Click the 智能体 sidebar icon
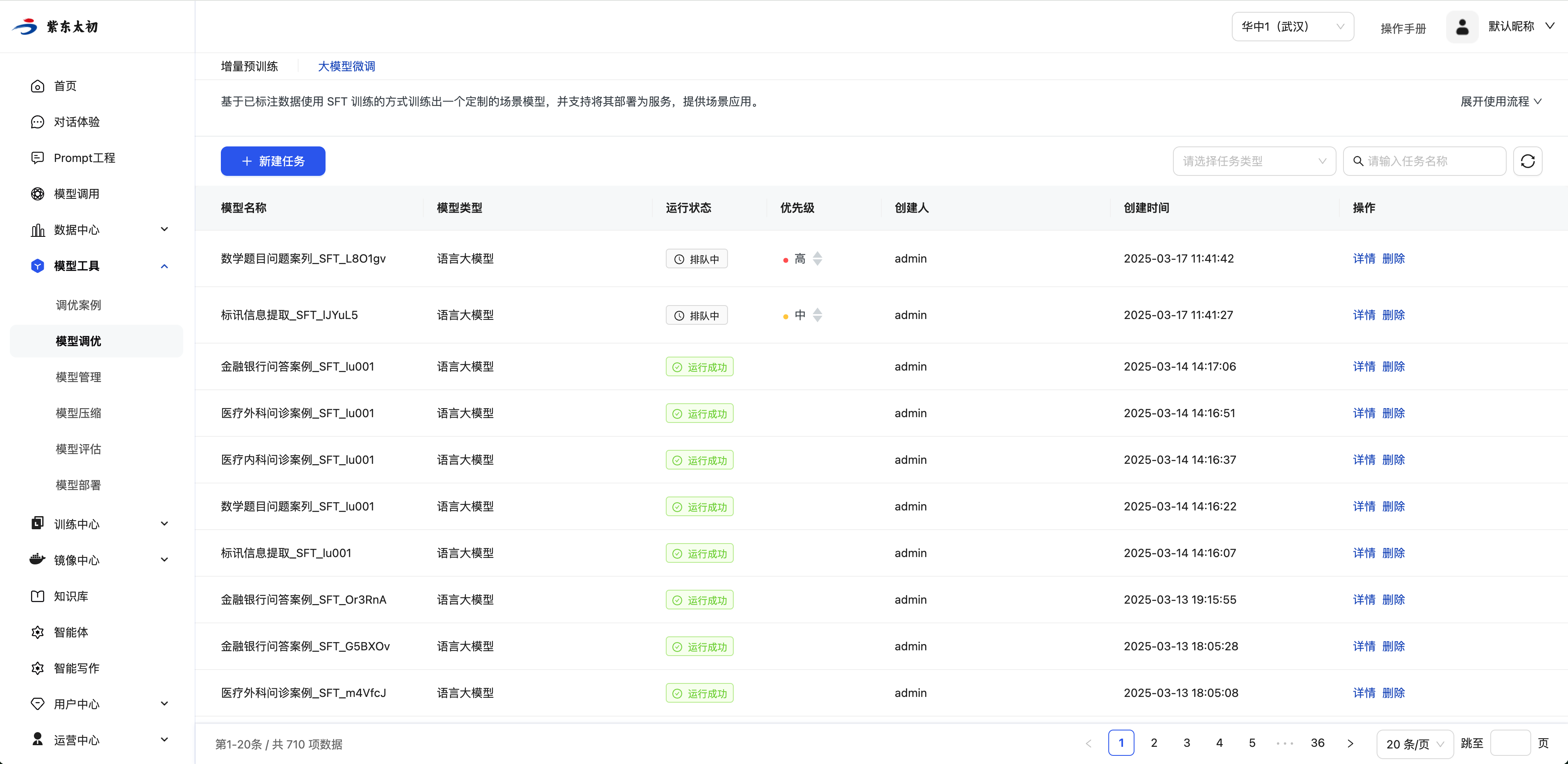 (38, 632)
